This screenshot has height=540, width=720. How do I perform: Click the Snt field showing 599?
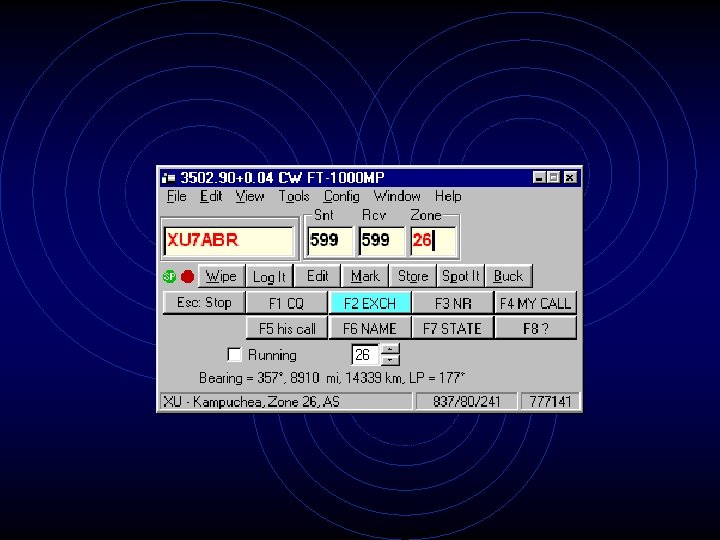click(x=331, y=240)
